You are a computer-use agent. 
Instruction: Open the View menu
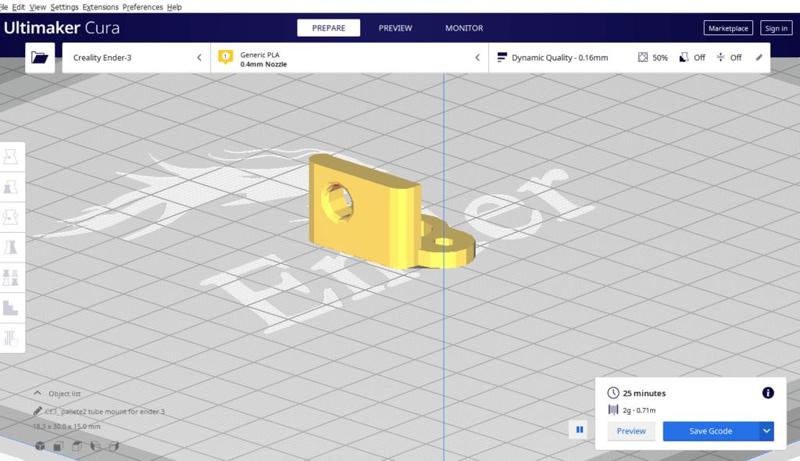[x=38, y=7]
